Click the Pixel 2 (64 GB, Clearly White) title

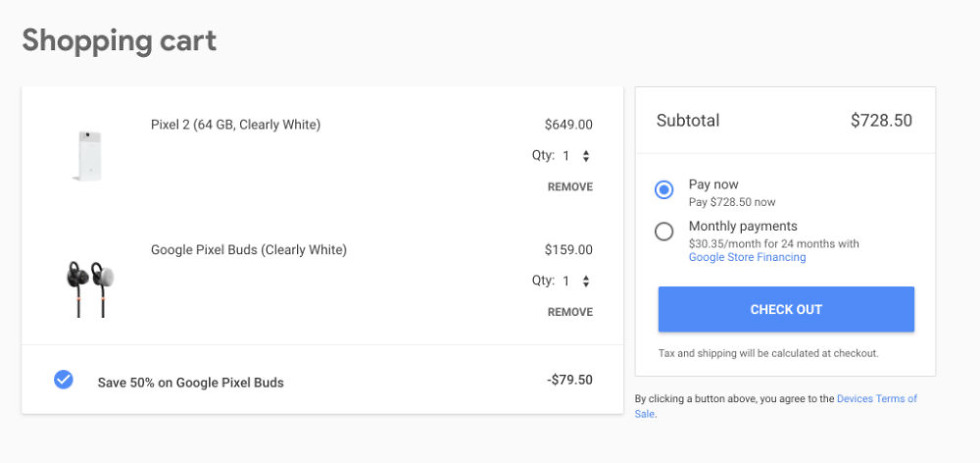pos(235,125)
